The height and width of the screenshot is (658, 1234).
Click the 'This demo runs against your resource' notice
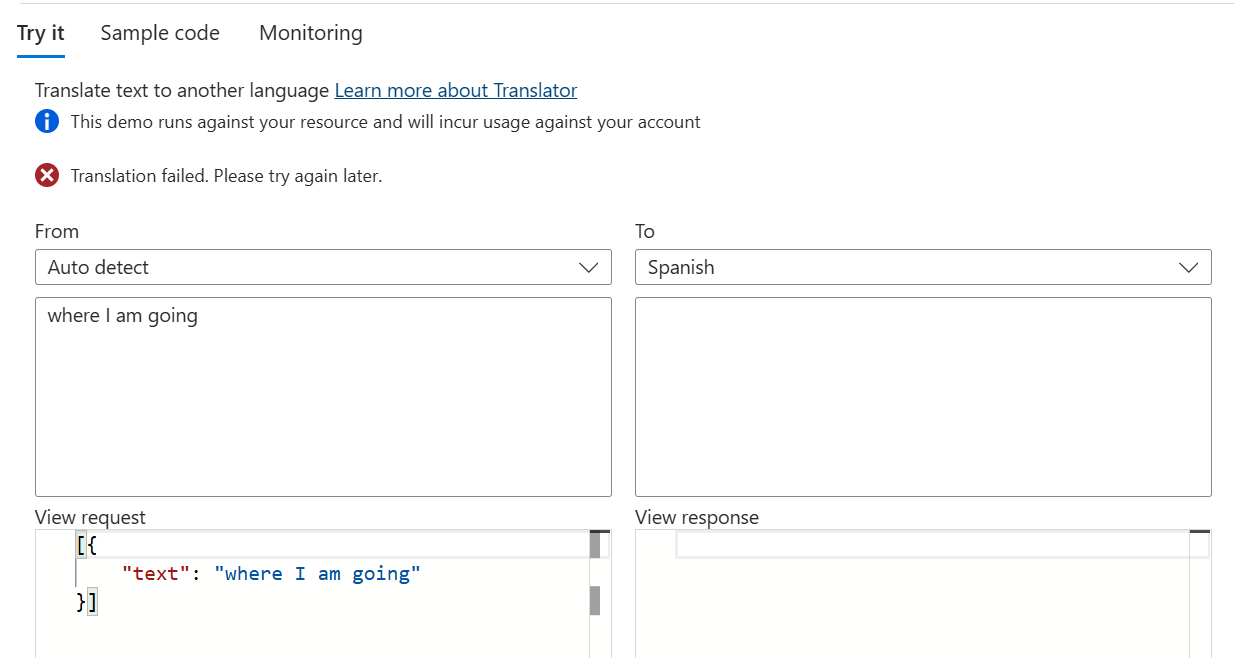click(386, 122)
